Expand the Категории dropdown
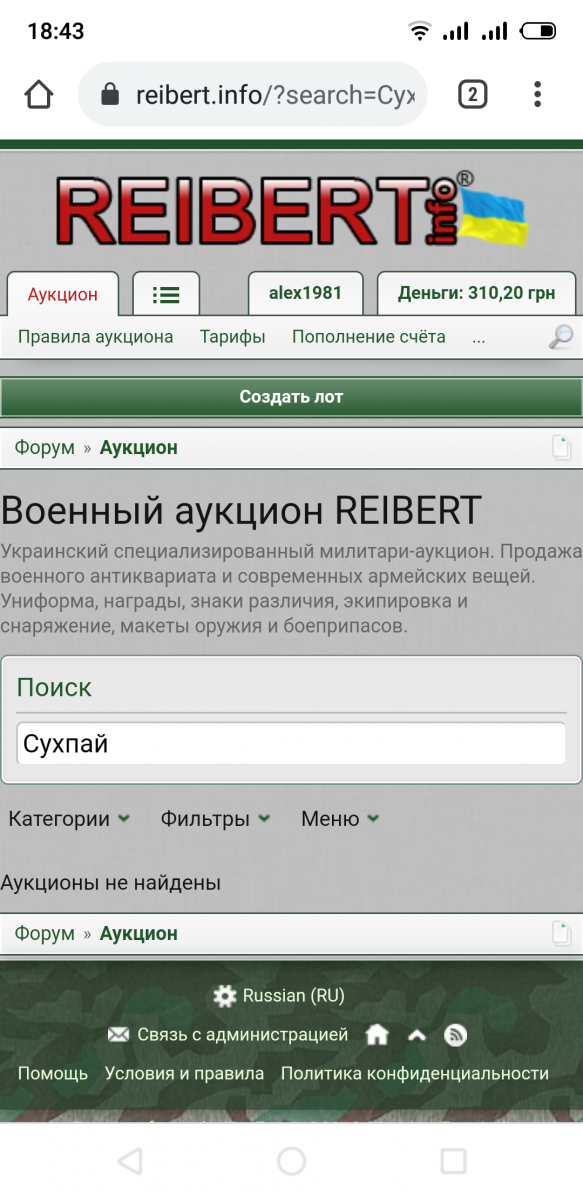This screenshot has height=1200, width=583. 69,819
